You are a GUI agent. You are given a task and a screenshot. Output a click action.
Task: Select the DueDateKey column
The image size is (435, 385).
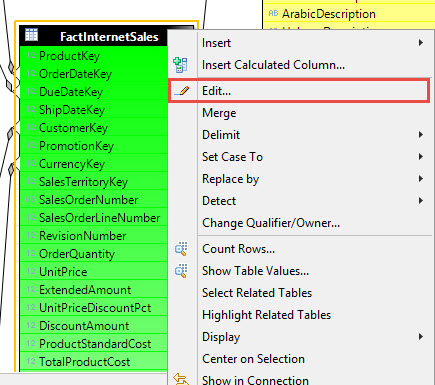pyautogui.click(x=93, y=91)
